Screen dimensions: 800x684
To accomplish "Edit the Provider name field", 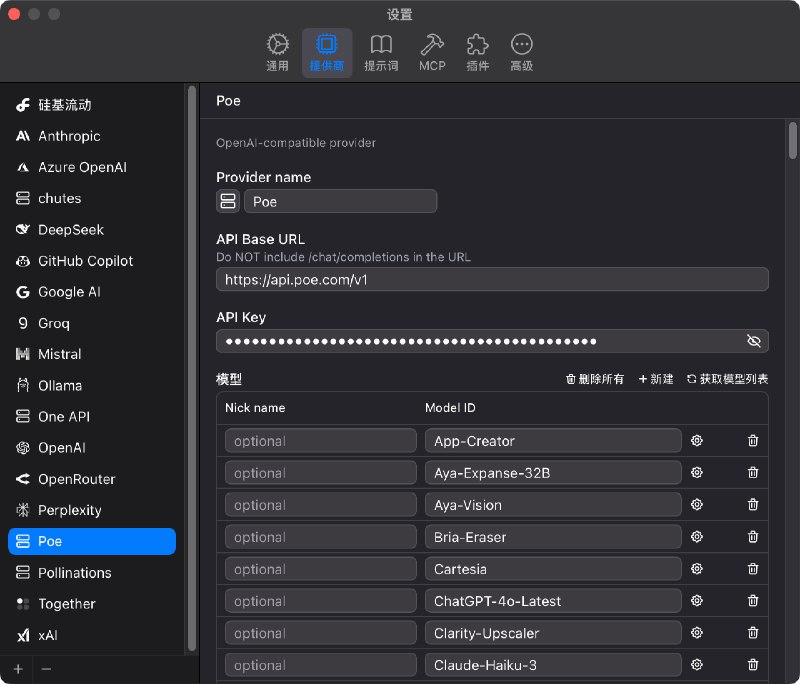I will coord(340,201).
